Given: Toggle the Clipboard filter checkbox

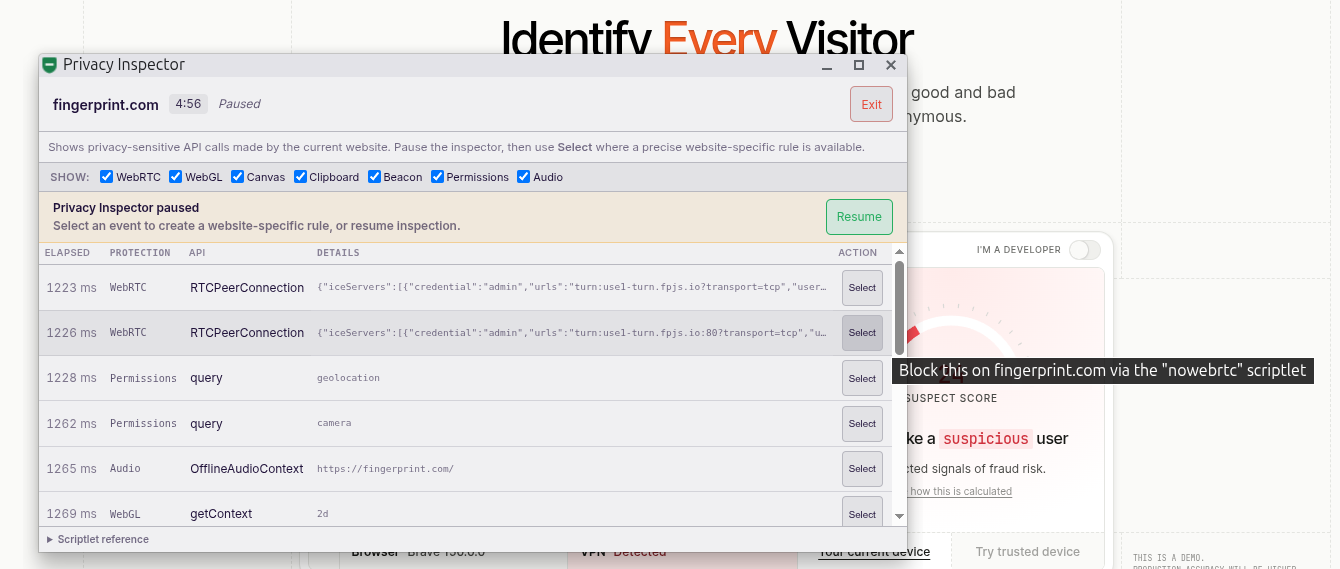Looking at the screenshot, I should point(300,177).
